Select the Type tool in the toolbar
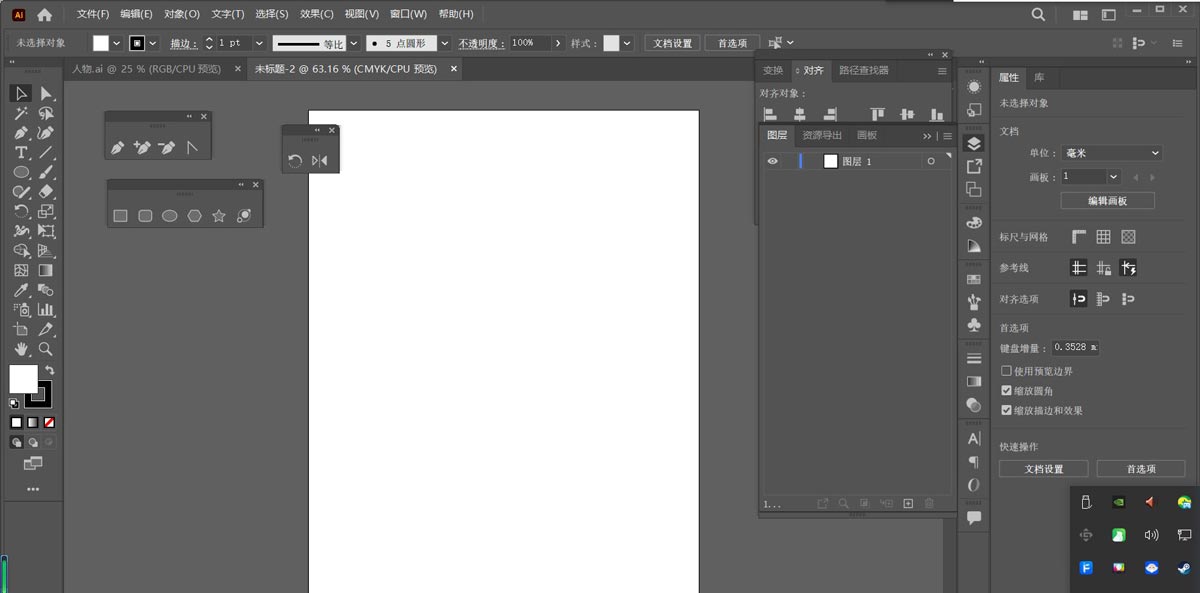1200x593 pixels. tap(22, 152)
